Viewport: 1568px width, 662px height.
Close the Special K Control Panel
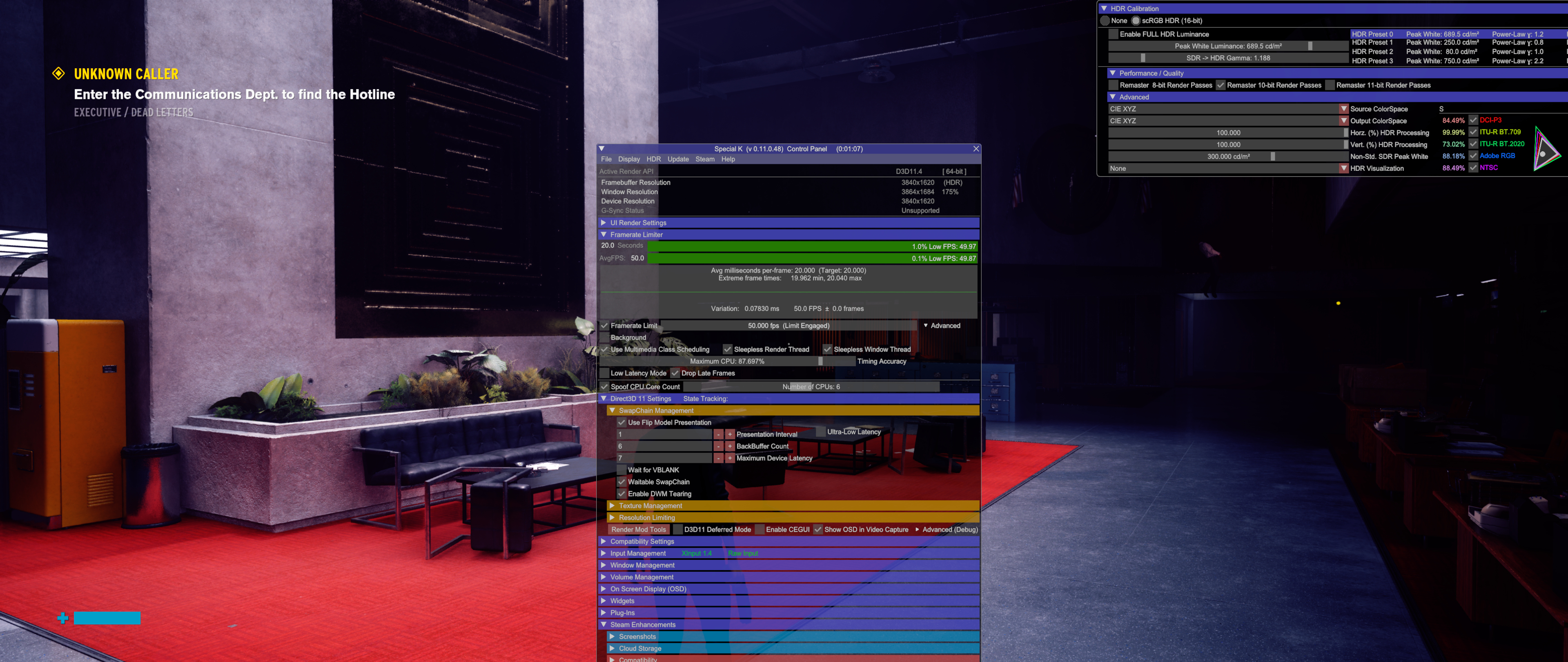click(976, 149)
